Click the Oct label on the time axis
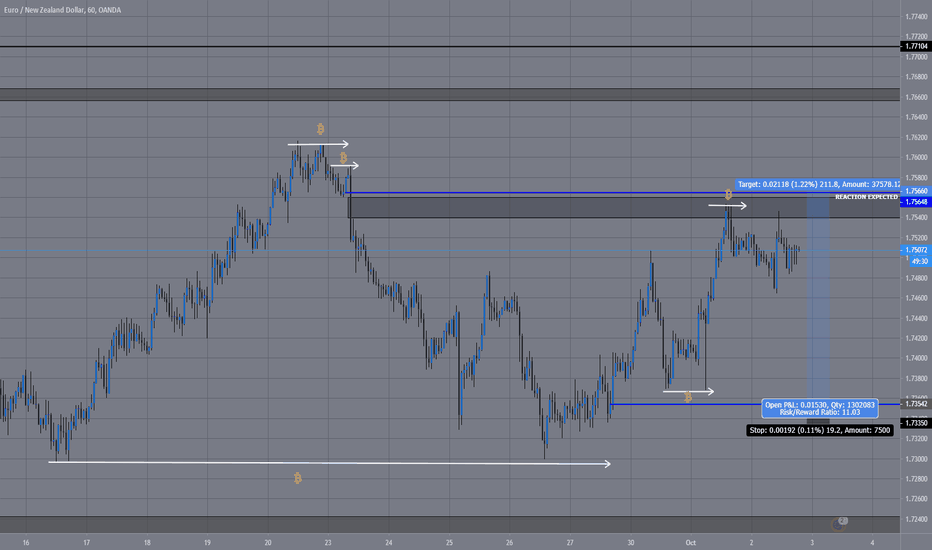Viewport: 932px width, 550px height. [691, 543]
